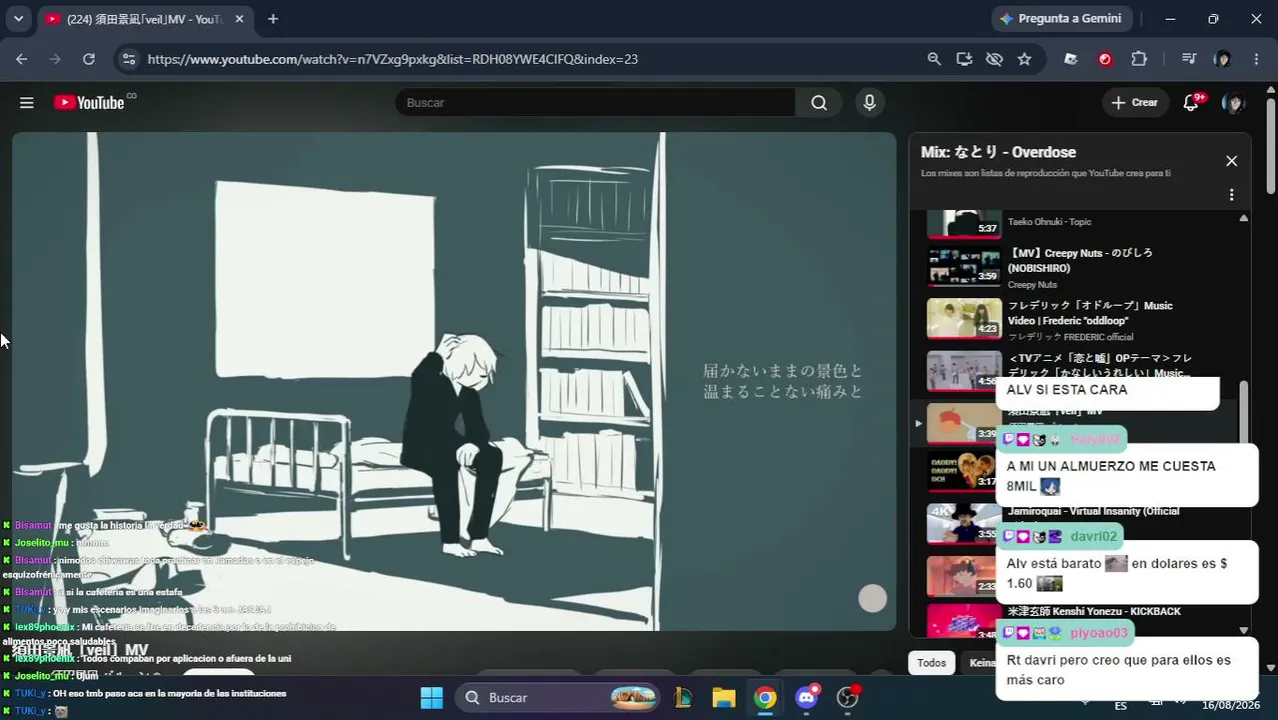Click the YouTube search magnifier button
The width and height of the screenshot is (1278, 720).
[819, 102]
